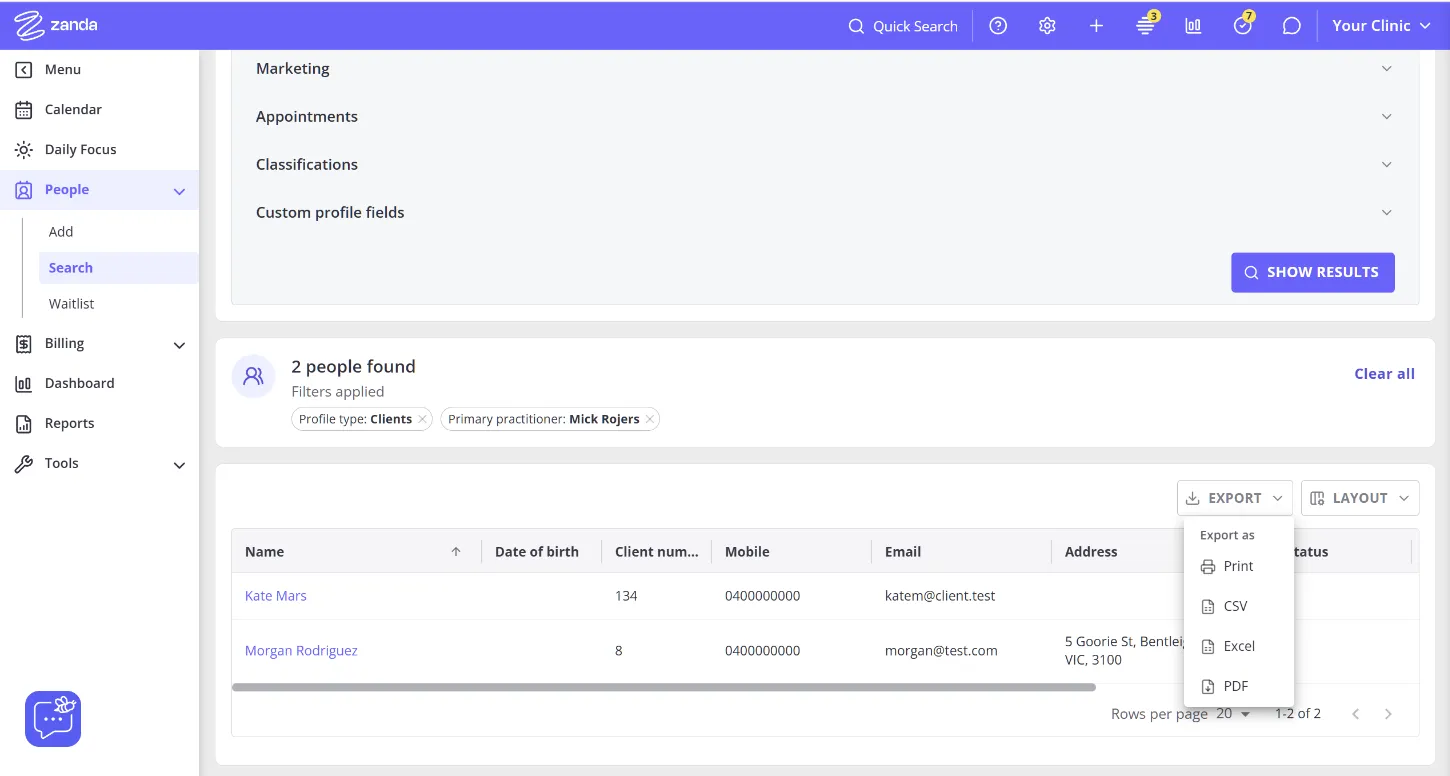Screen dimensions: 1450x776
Task: Choose PDF in the Export menu
Action: [x=1238, y=686]
